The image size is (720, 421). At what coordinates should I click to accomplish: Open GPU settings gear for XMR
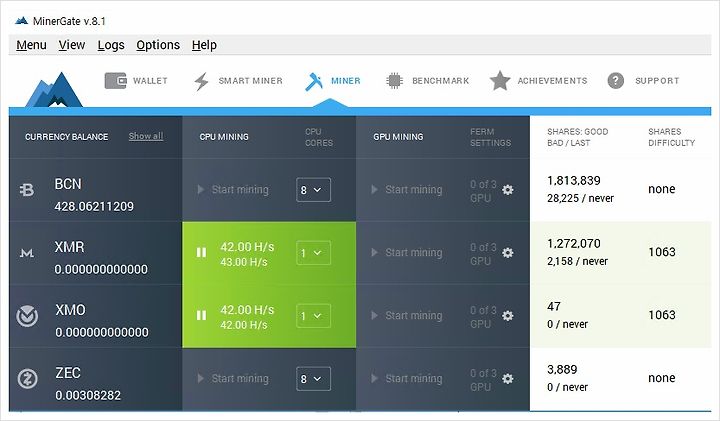click(507, 253)
